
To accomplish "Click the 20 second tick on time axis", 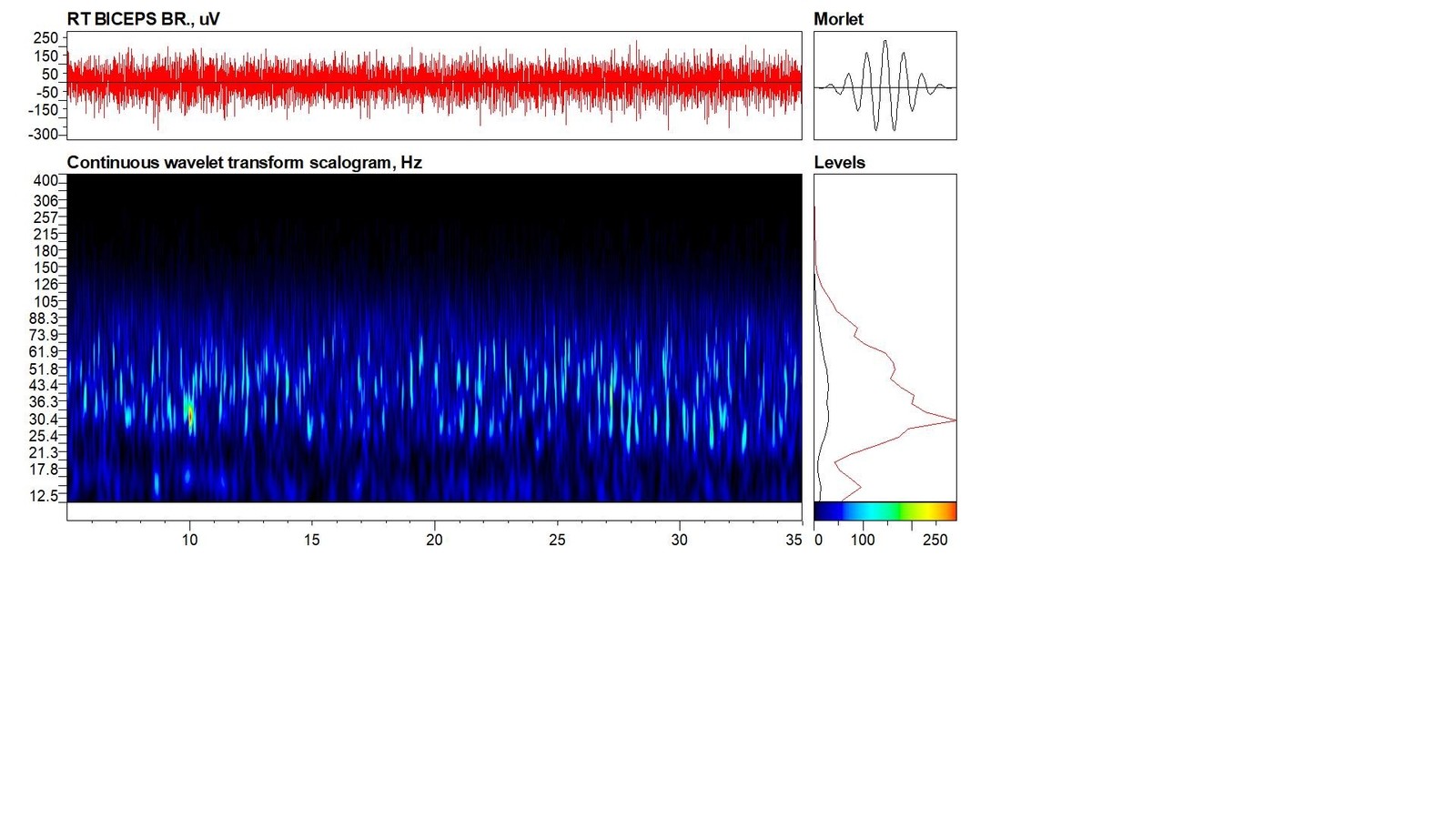I will point(434,540).
